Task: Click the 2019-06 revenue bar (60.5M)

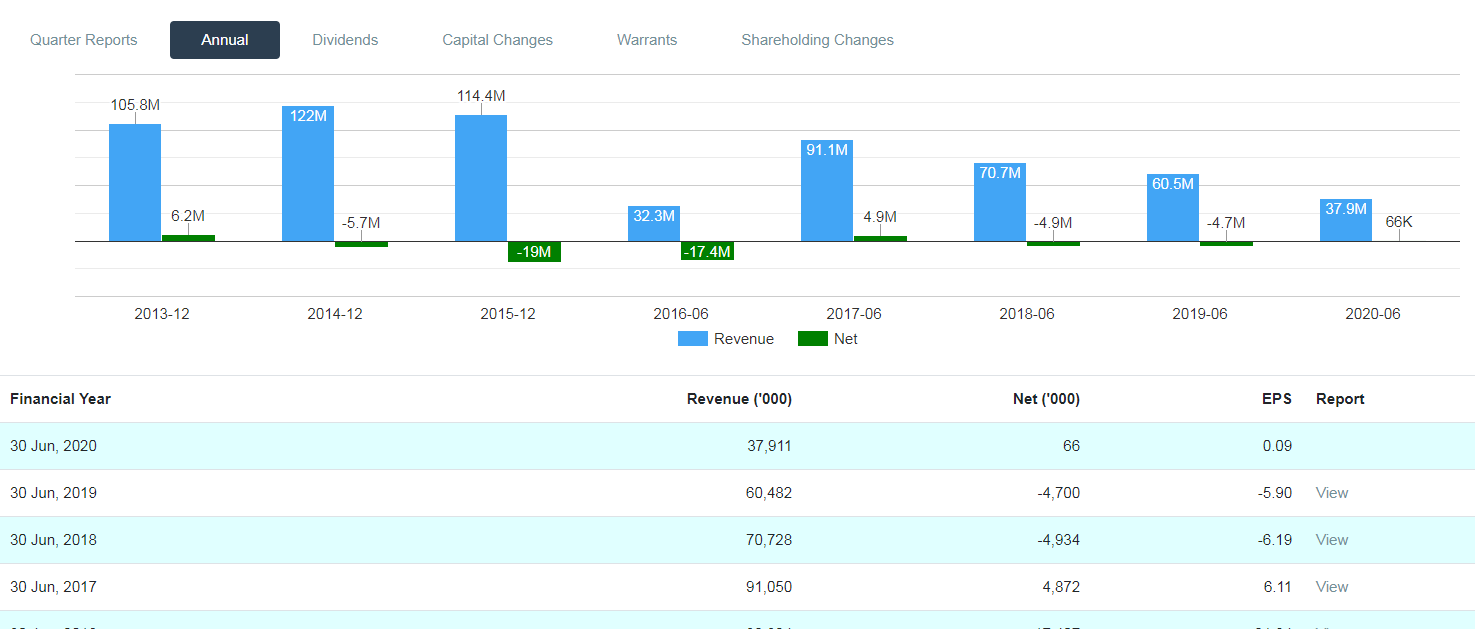Action: point(1173,208)
